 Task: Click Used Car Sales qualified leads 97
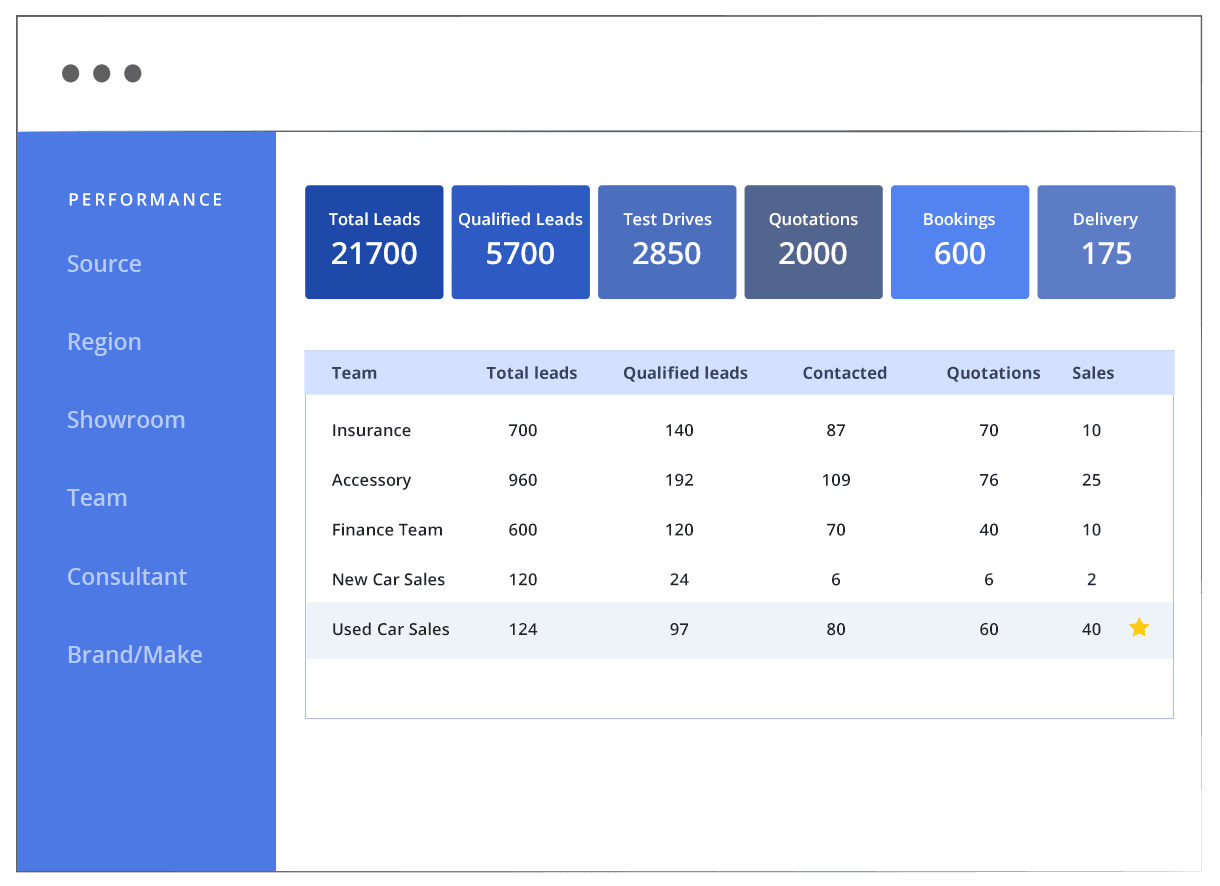[679, 629]
